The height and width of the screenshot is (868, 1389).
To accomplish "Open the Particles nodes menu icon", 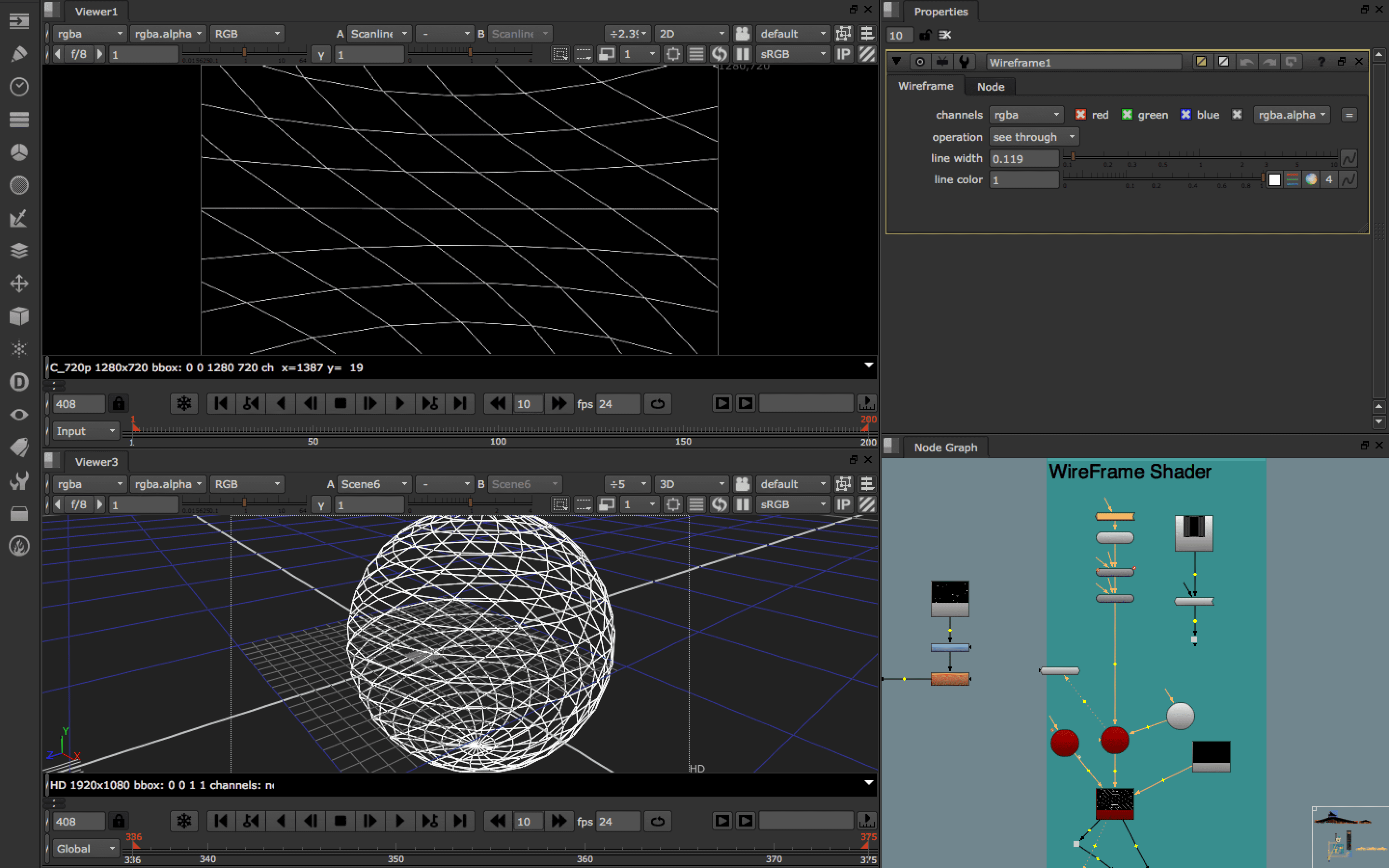I will 19,349.
